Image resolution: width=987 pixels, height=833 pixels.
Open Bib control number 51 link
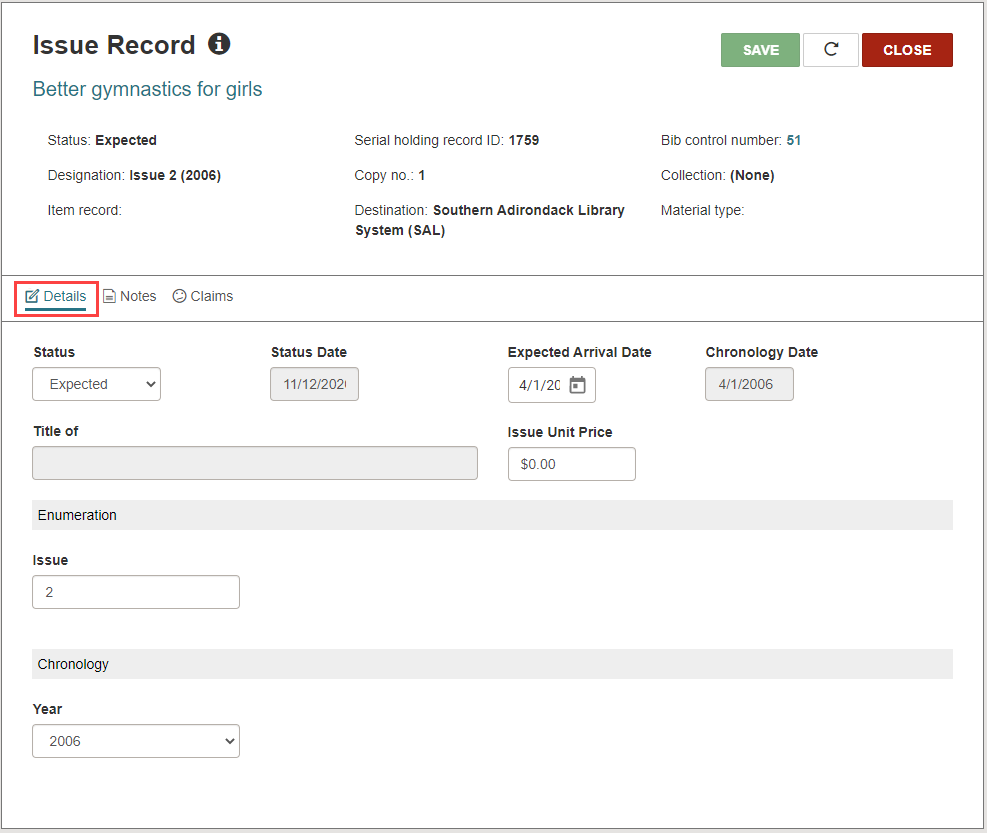[794, 140]
